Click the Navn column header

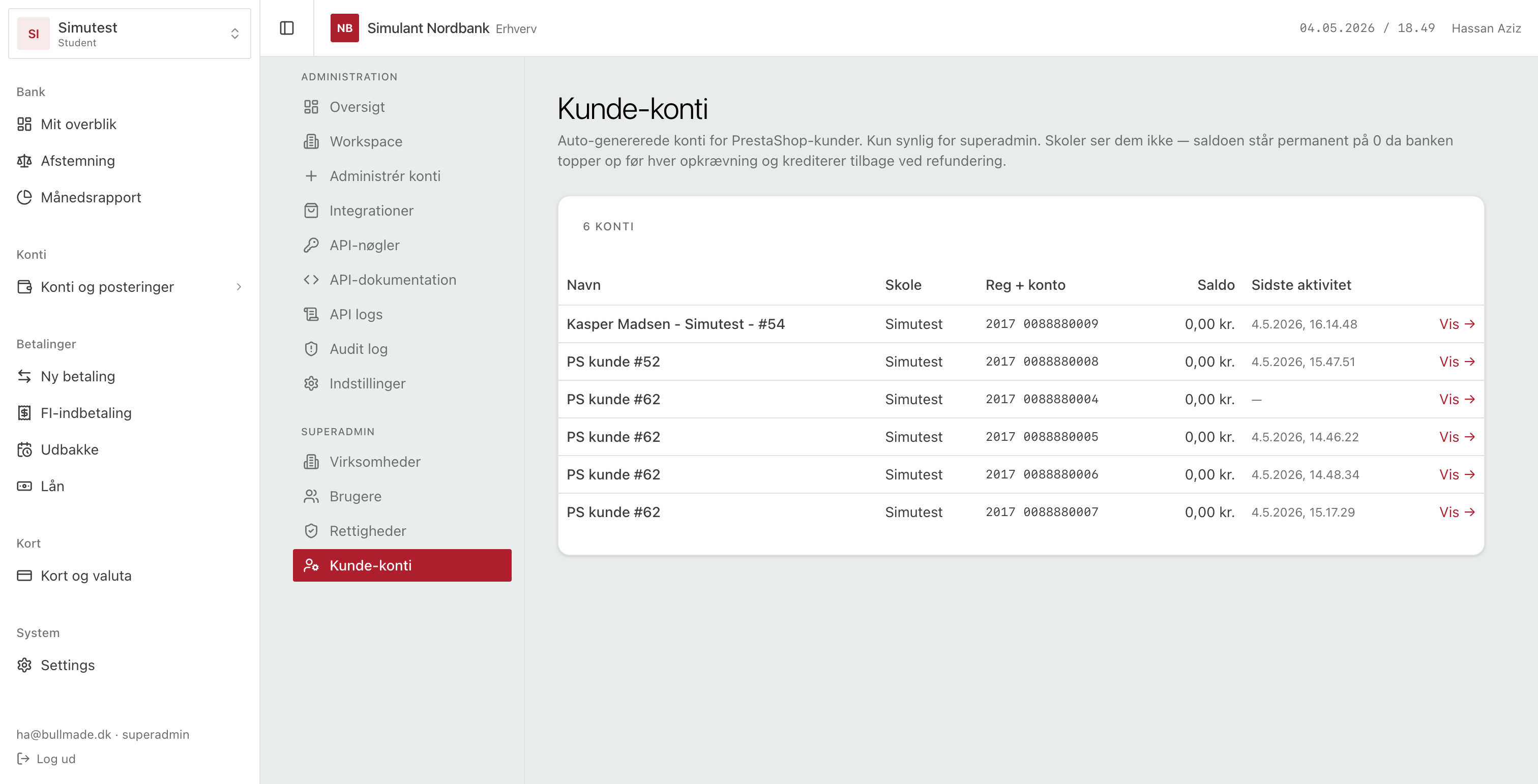(x=583, y=285)
